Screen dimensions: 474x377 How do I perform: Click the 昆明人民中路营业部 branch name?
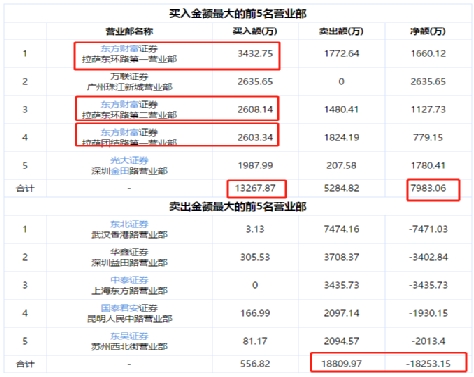point(129,319)
